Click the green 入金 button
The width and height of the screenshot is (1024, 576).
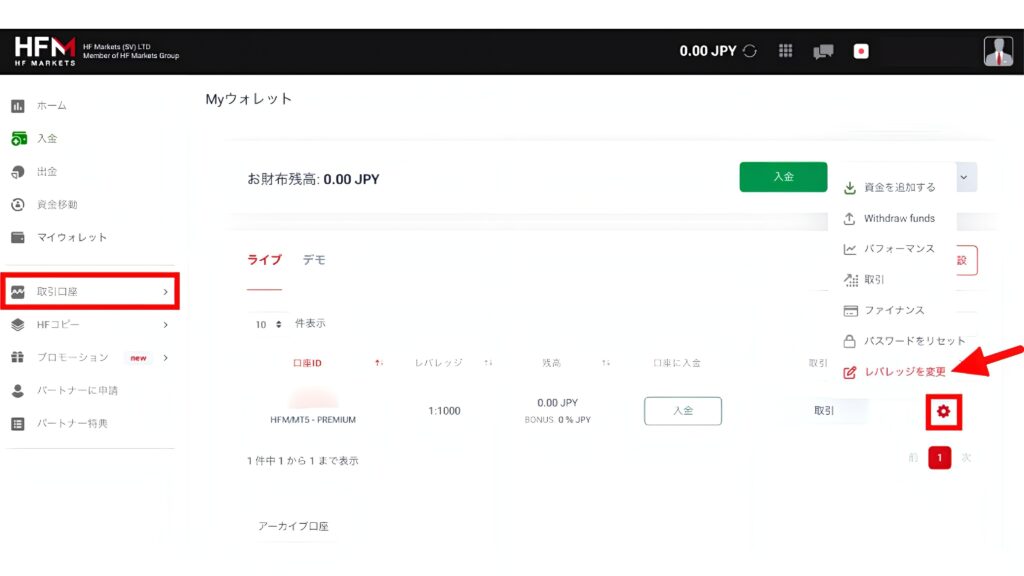783,177
